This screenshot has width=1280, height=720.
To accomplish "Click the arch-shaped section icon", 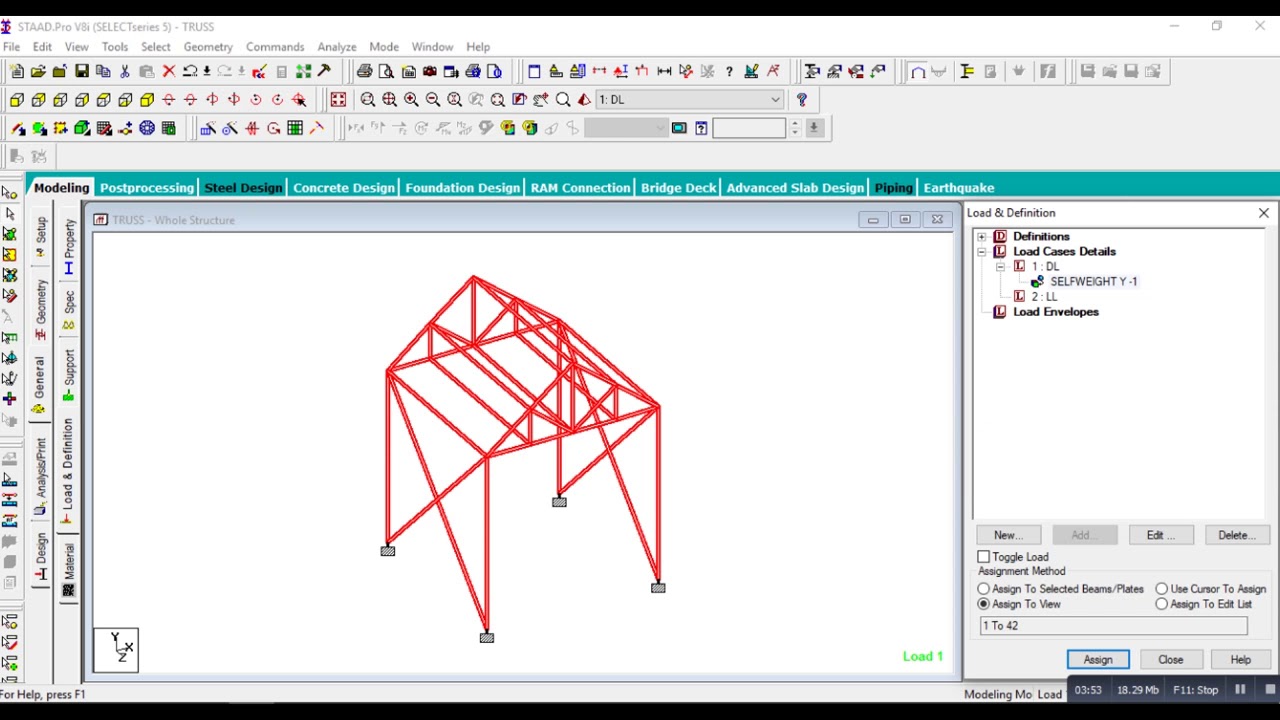I will [x=917, y=71].
